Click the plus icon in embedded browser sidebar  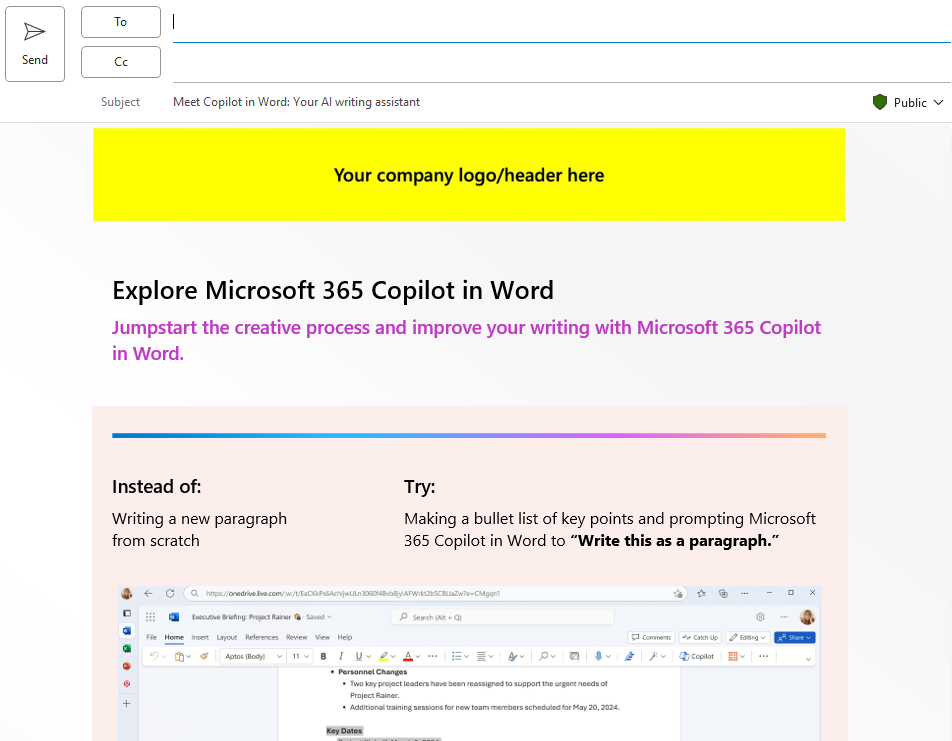pyautogui.click(x=127, y=703)
